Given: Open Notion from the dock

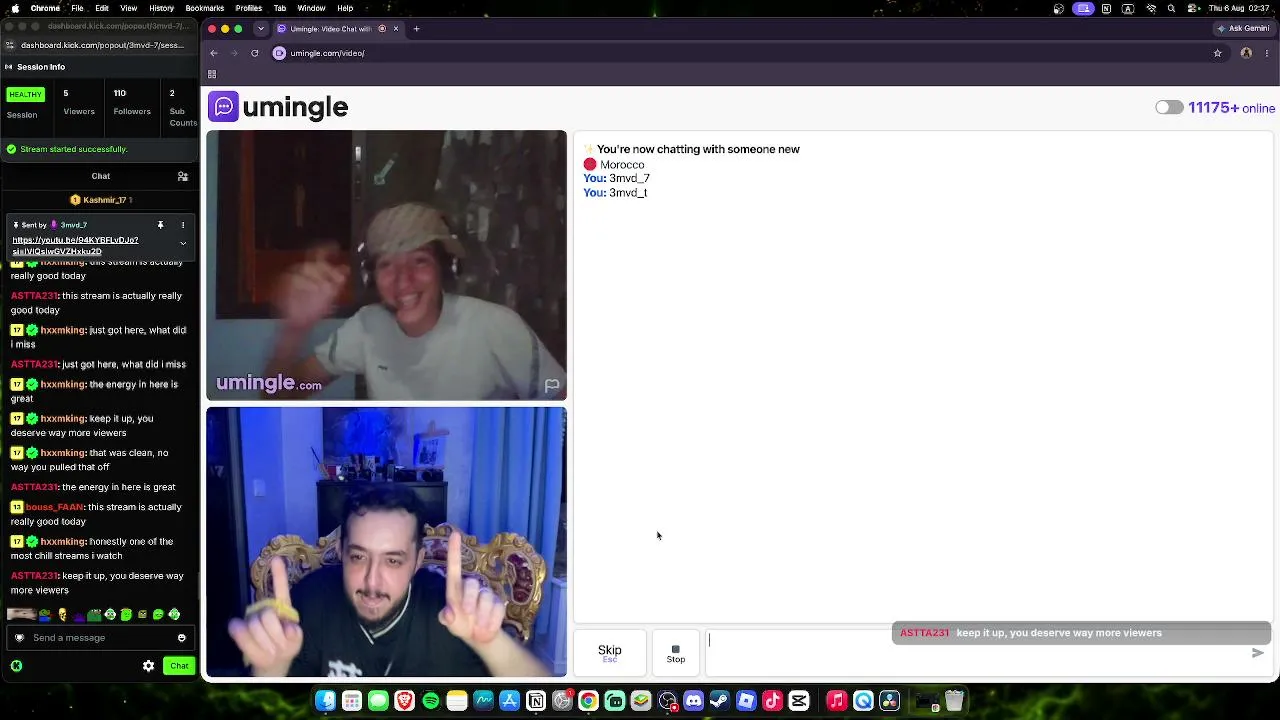Looking at the screenshot, I should click(536, 701).
